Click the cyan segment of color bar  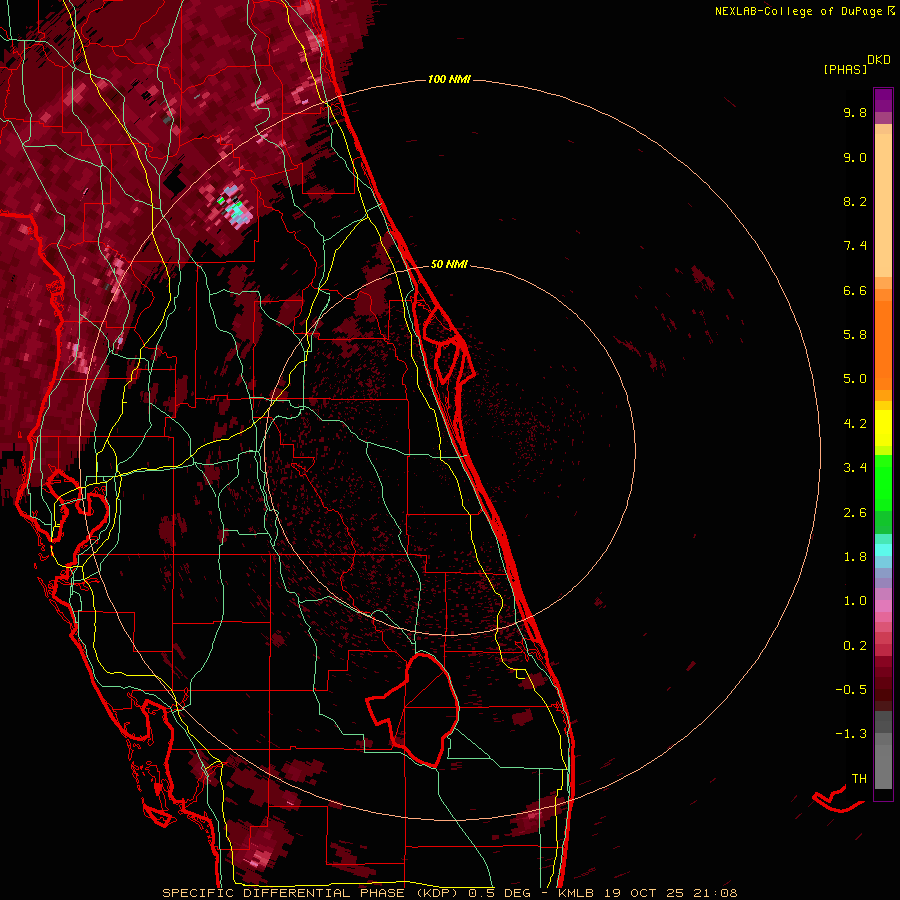pos(883,550)
